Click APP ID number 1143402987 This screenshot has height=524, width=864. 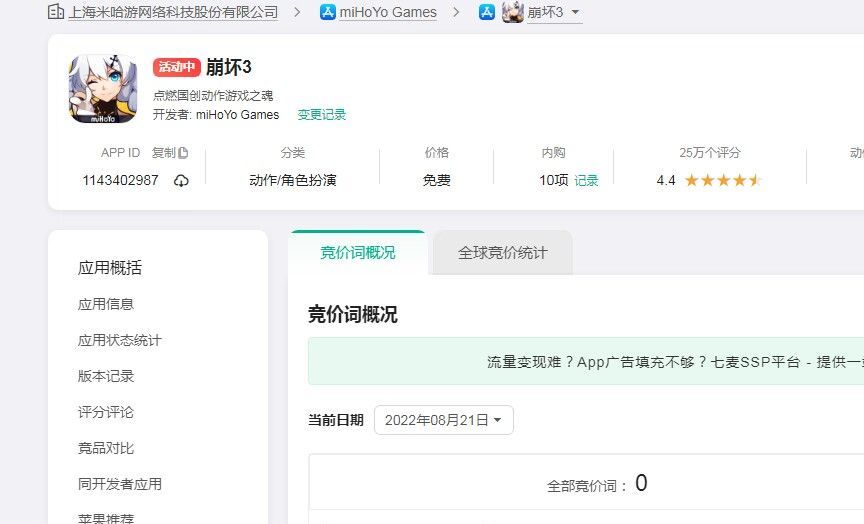click(x=121, y=180)
